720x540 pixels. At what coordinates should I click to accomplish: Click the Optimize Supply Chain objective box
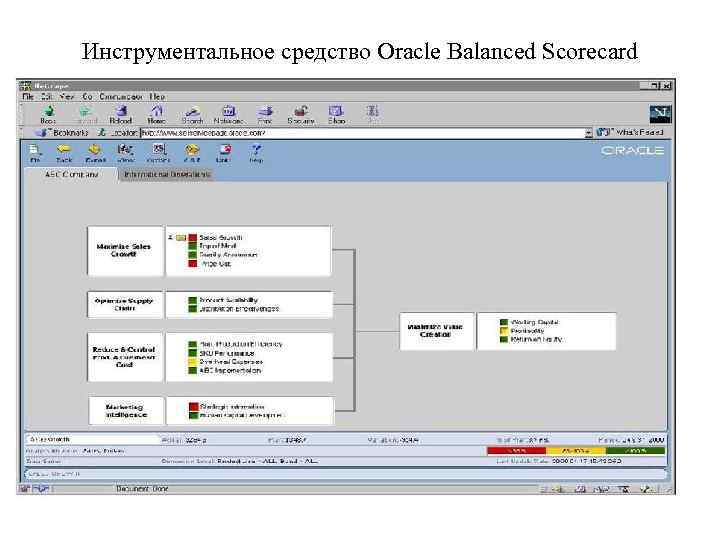125,304
